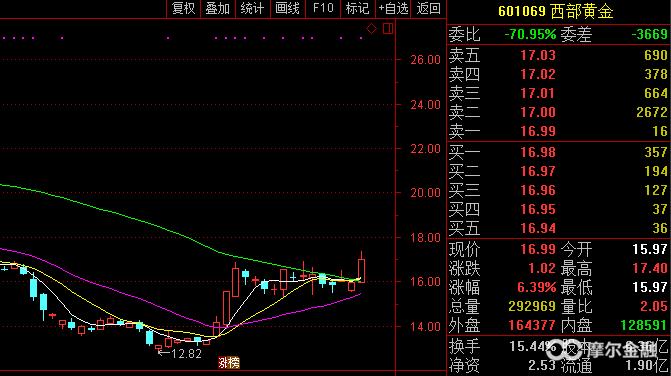The width and height of the screenshot is (671, 376).
Task: Click 卖五 volume 690
Action: click(x=656, y=55)
